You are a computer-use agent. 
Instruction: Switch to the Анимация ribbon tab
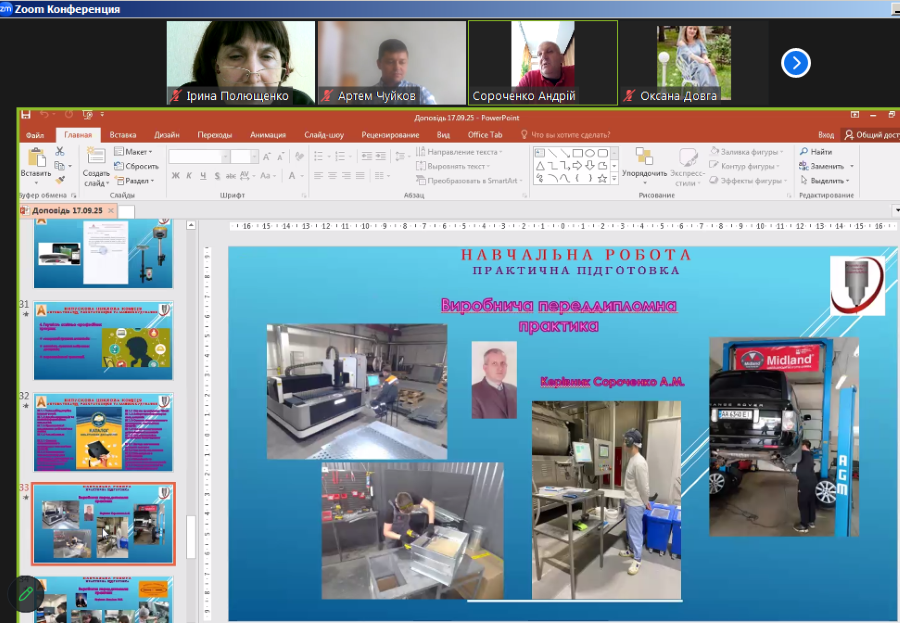tap(267, 135)
